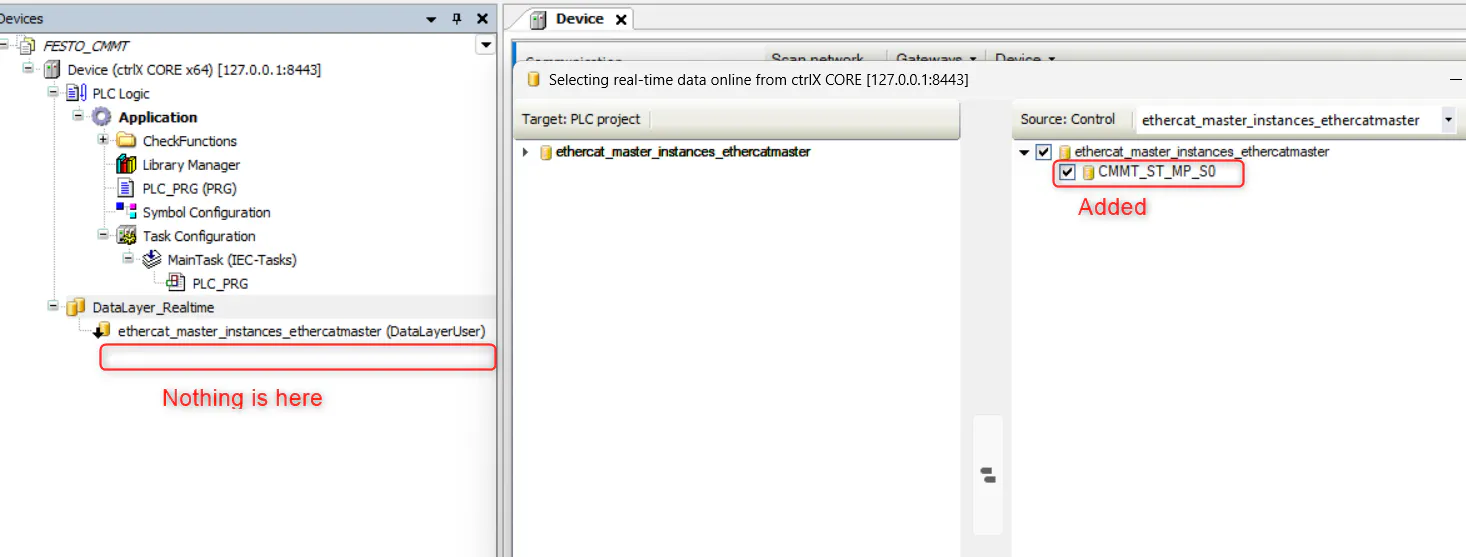Switch to the Device tab
The width and height of the screenshot is (1466, 557).
coord(579,19)
